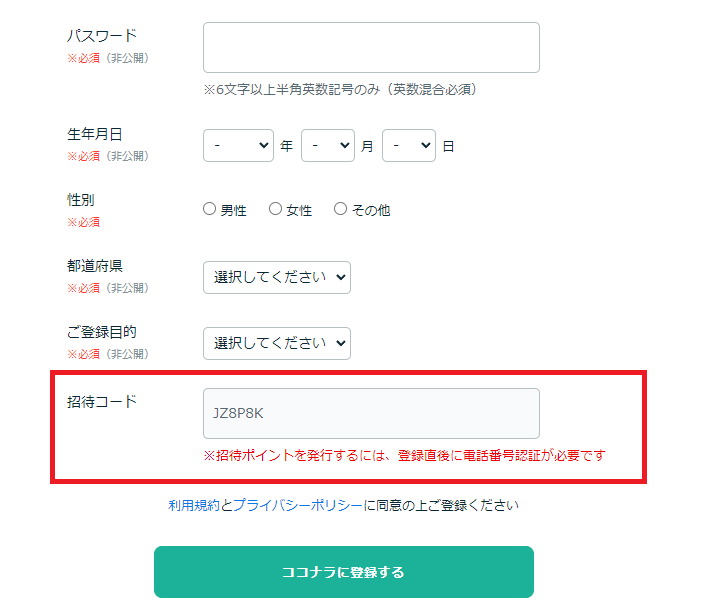Expand the 都道府県 prefecture dropdown
704x614 pixels.
click(x=277, y=277)
